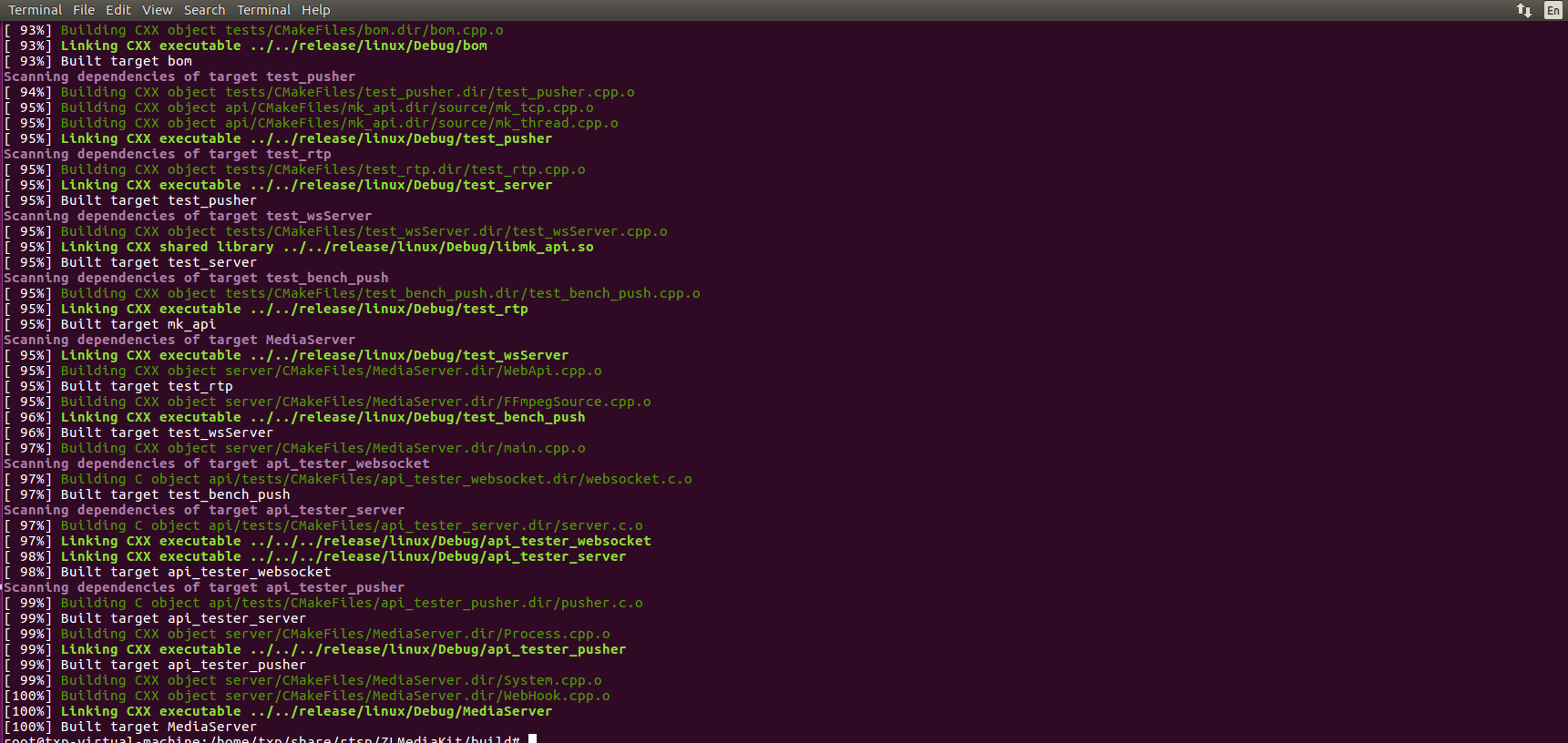The width and height of the screenshot is (1568, 743).
Task: Click the 'Building CXX object FFmpegSource.cpp.o' line
Action: coord(327,402)
